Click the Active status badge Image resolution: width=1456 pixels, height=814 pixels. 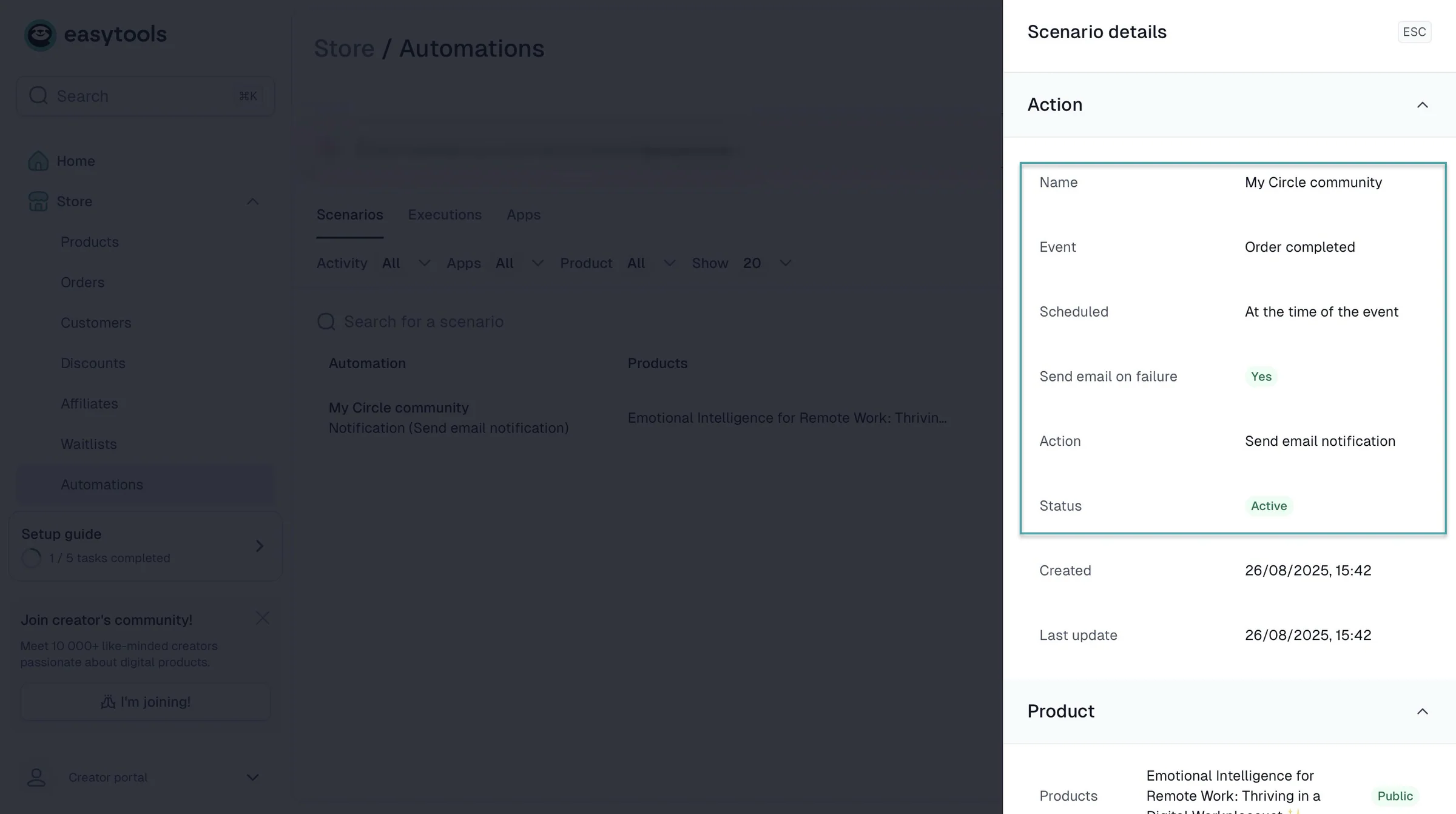coord(1269,506)
